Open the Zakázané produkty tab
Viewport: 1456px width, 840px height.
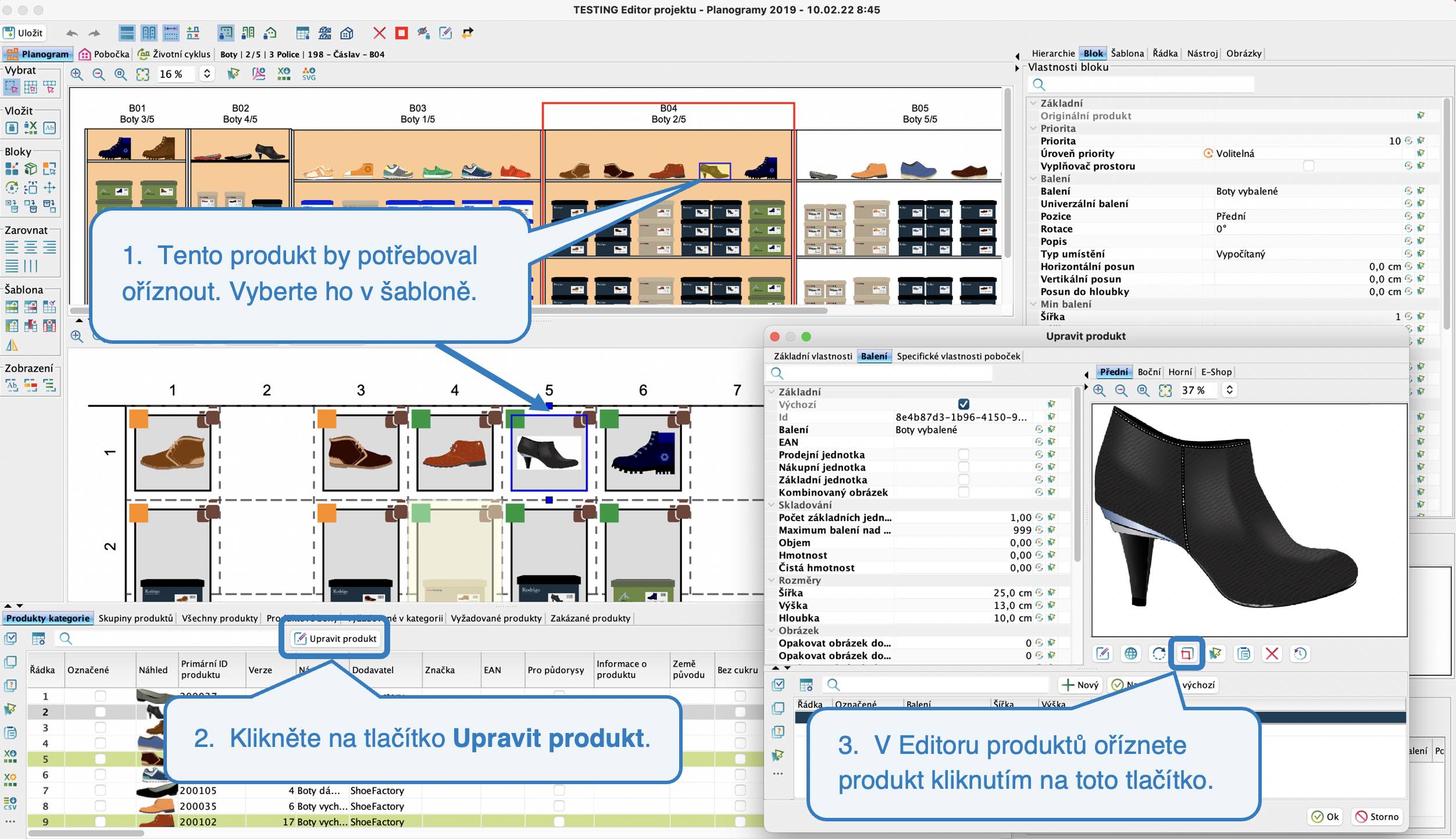(x=590, y=618)
